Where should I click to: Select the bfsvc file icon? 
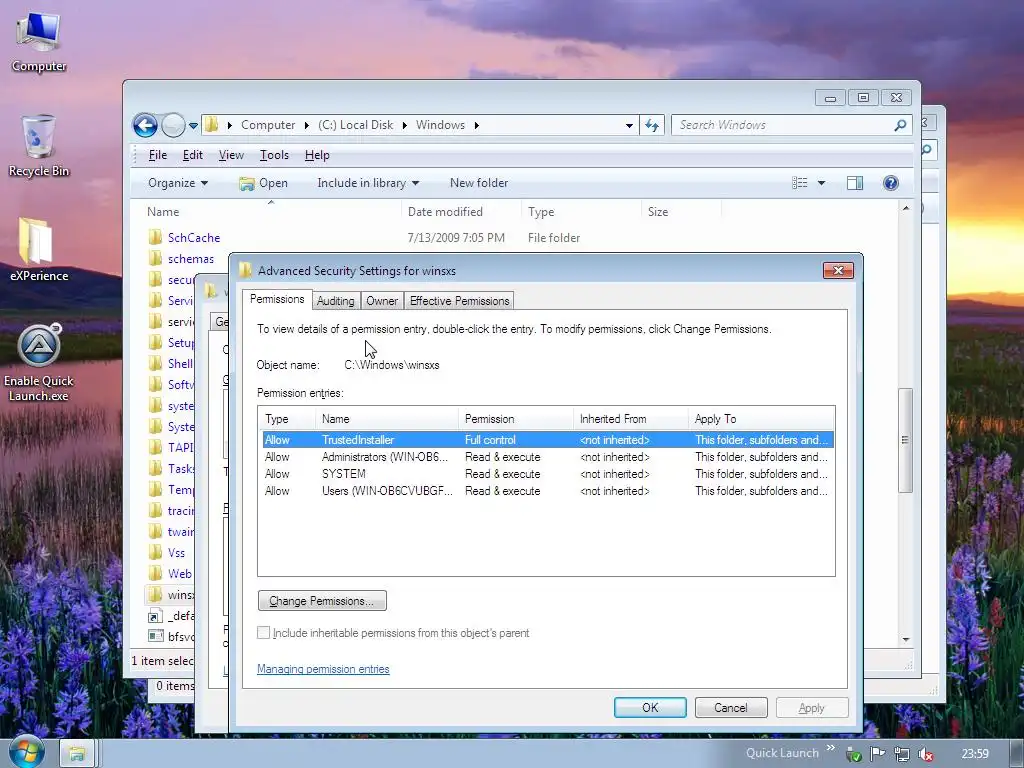coord(155,636)
